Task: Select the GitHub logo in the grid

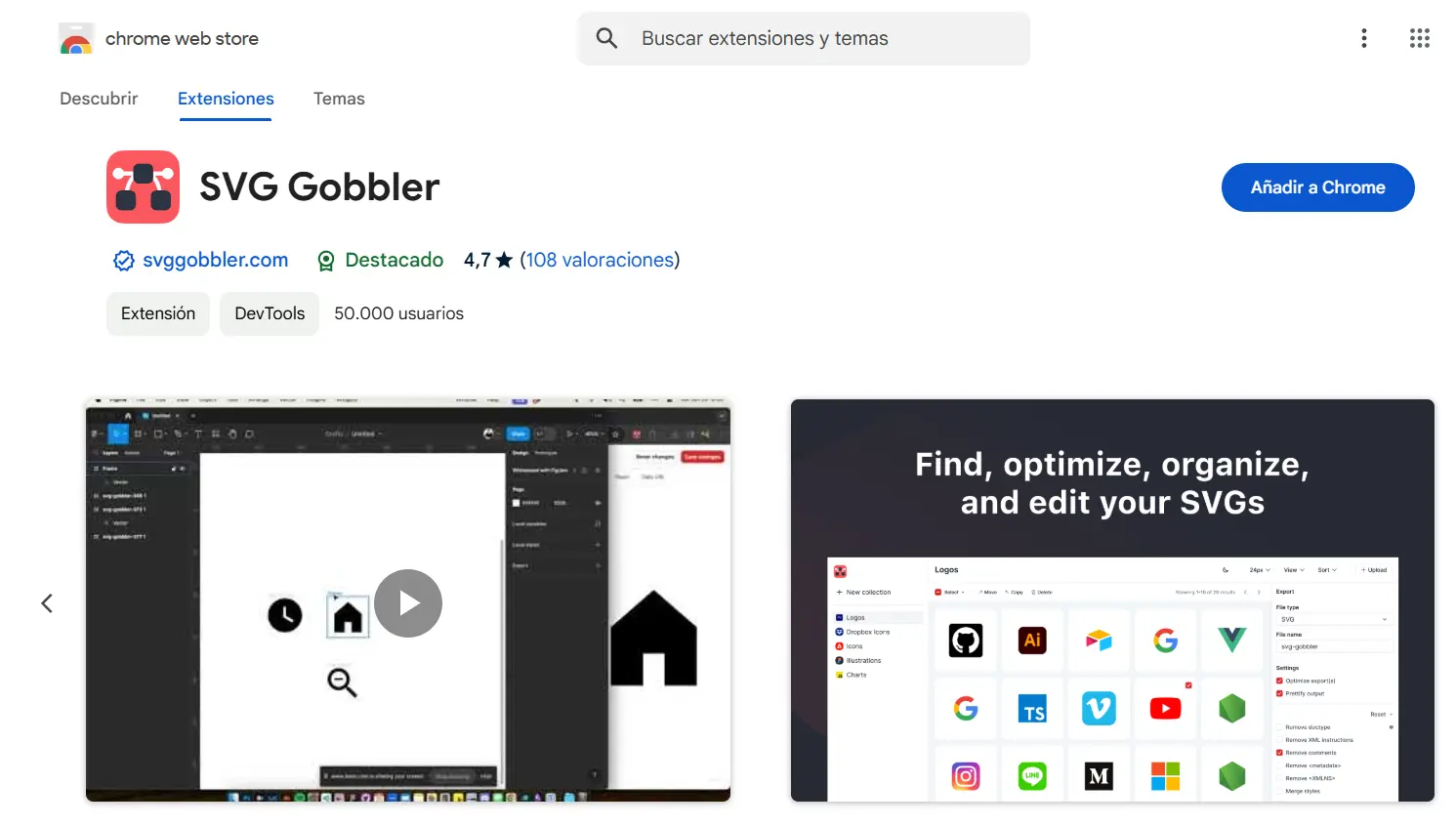Action: (966, 640)
